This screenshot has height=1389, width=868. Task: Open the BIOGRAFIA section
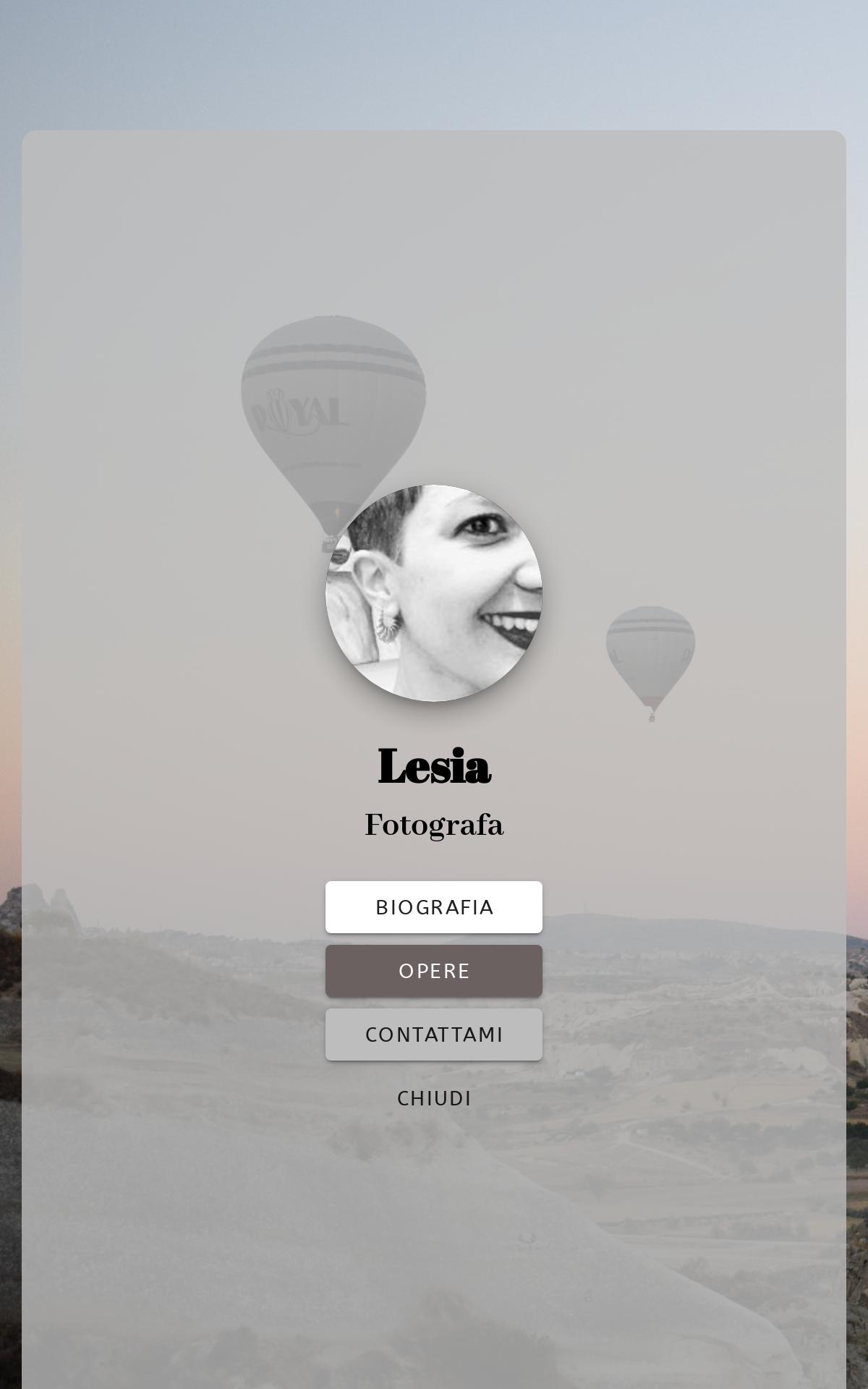434,906
